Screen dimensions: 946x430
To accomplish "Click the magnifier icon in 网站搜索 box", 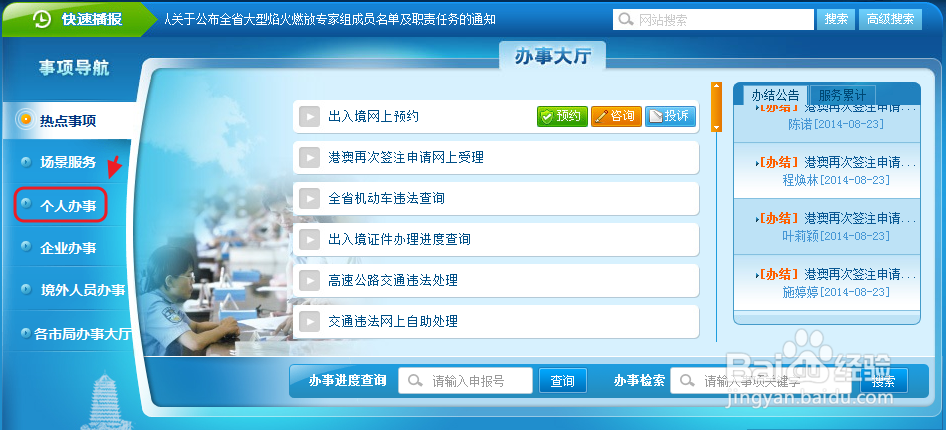I will (626, 20).
